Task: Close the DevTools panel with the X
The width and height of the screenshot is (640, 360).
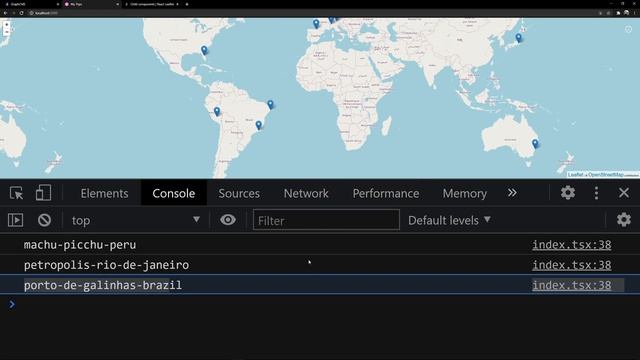Action: (624, 193)
